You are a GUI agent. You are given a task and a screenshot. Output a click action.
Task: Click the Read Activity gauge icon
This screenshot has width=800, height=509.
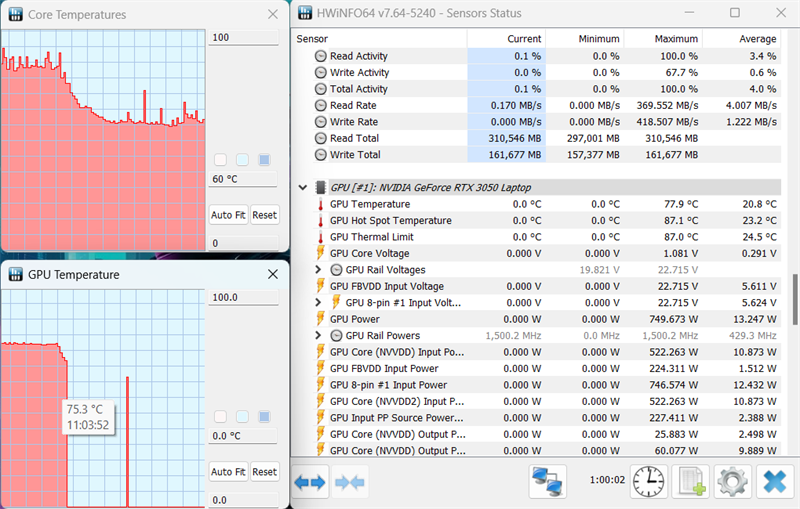(320, 56)
